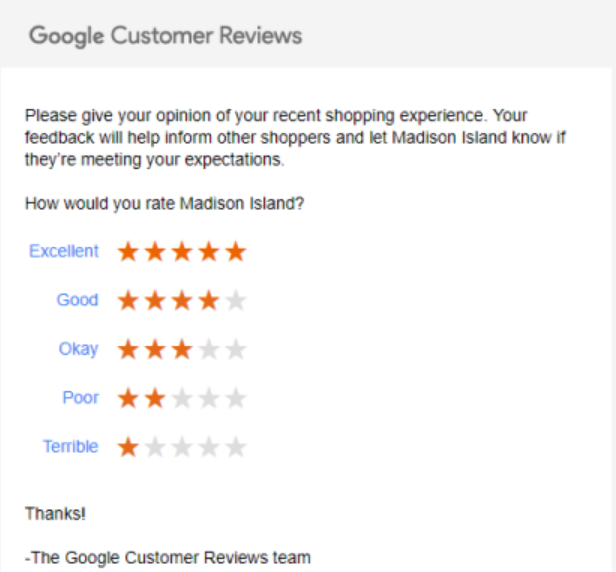Select the Good rating link
This screenshot has height=572, width=616.
click(77, 300)
